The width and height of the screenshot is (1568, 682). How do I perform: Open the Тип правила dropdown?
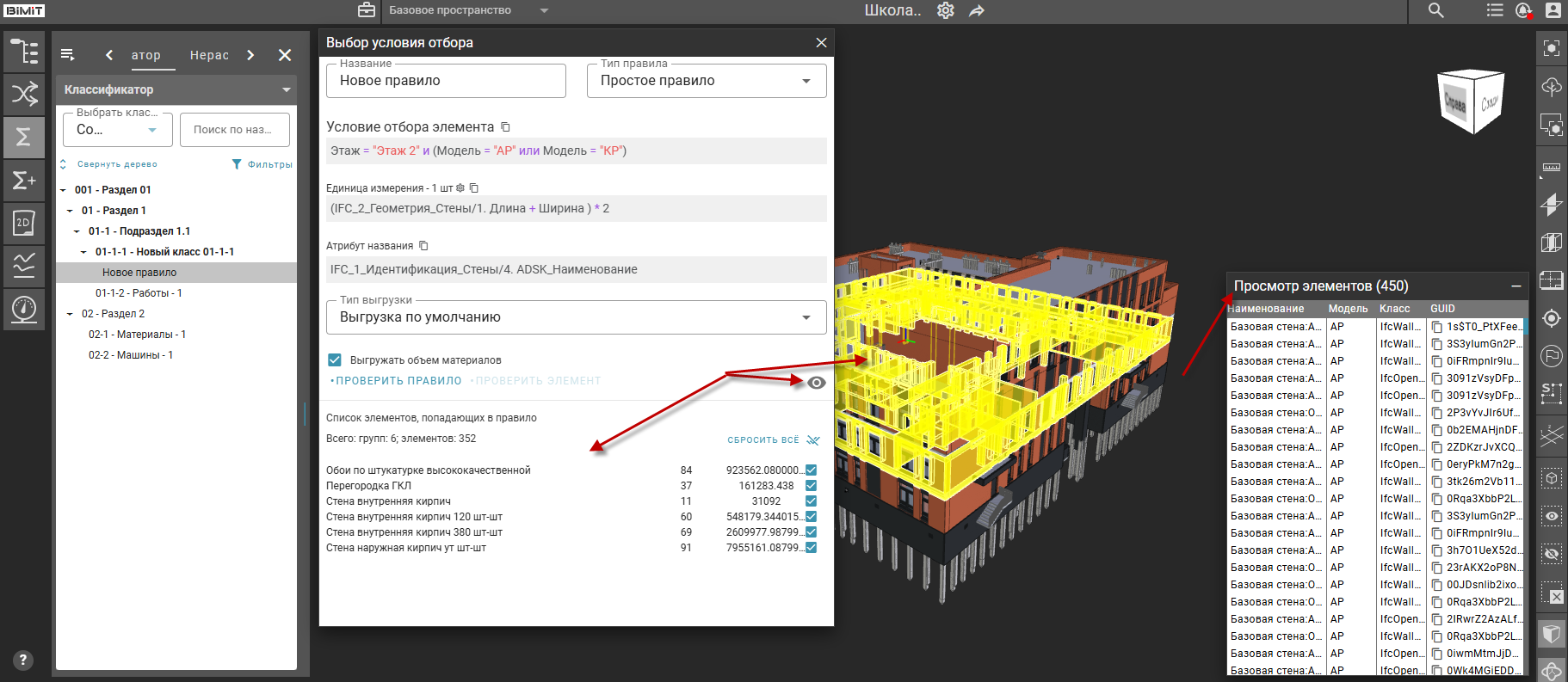(x=706, y=81)
